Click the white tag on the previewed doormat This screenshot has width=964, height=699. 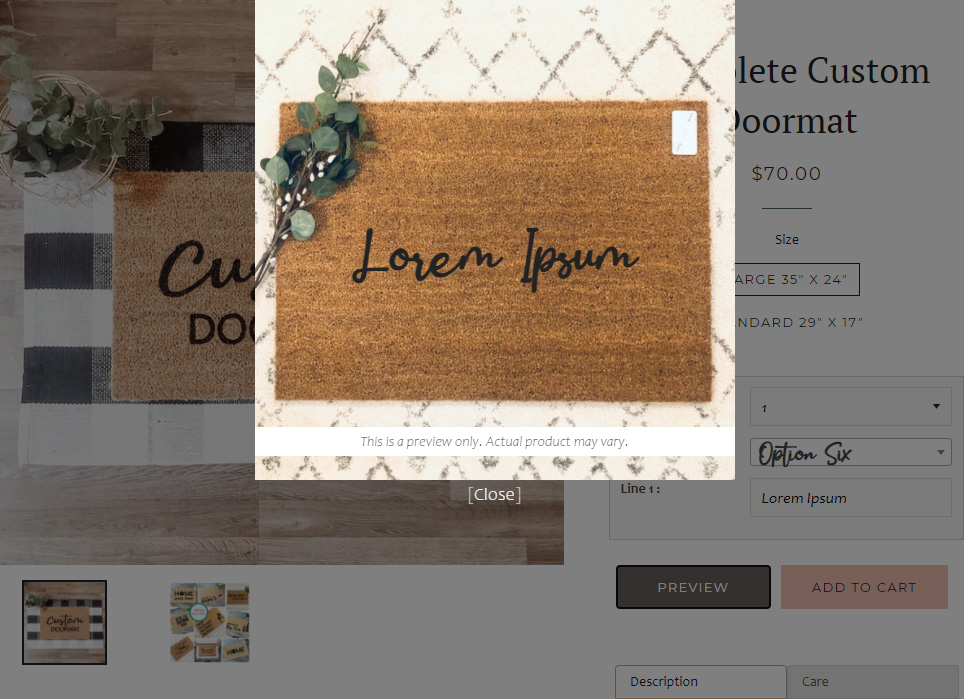point(684,132)
